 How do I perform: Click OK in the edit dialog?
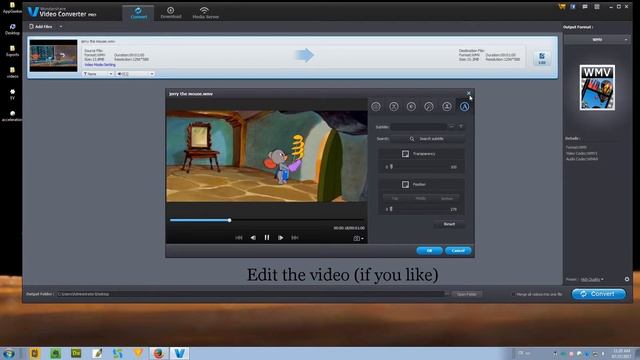[429, 251]
